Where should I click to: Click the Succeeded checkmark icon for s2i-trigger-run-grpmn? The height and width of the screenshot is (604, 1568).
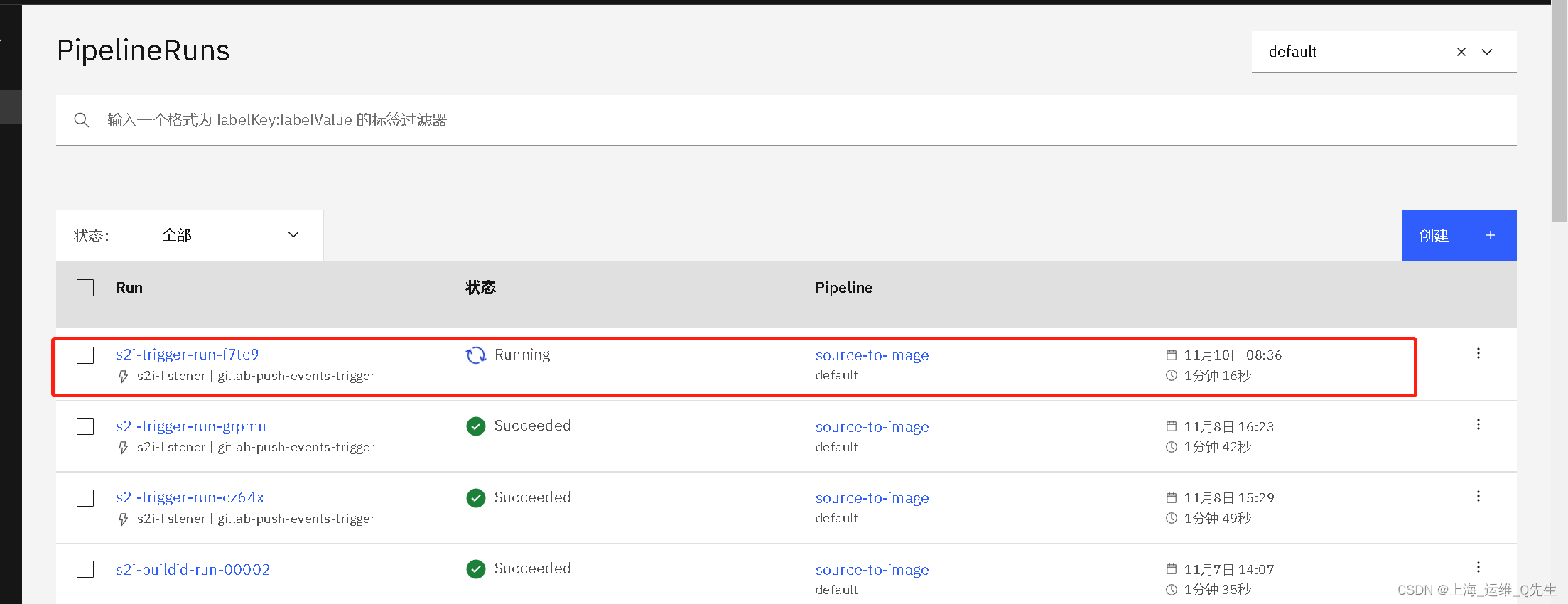[475, 426]
